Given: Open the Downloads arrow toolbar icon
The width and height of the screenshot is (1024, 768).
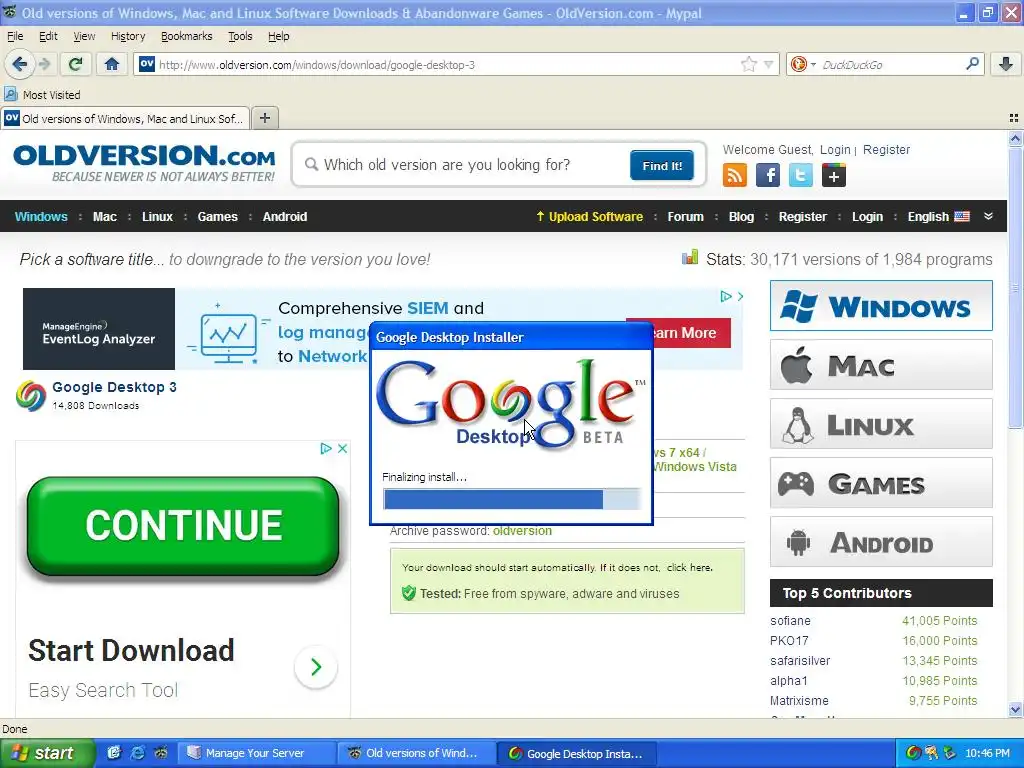Looking at the screenshot, I should 1006,64.
